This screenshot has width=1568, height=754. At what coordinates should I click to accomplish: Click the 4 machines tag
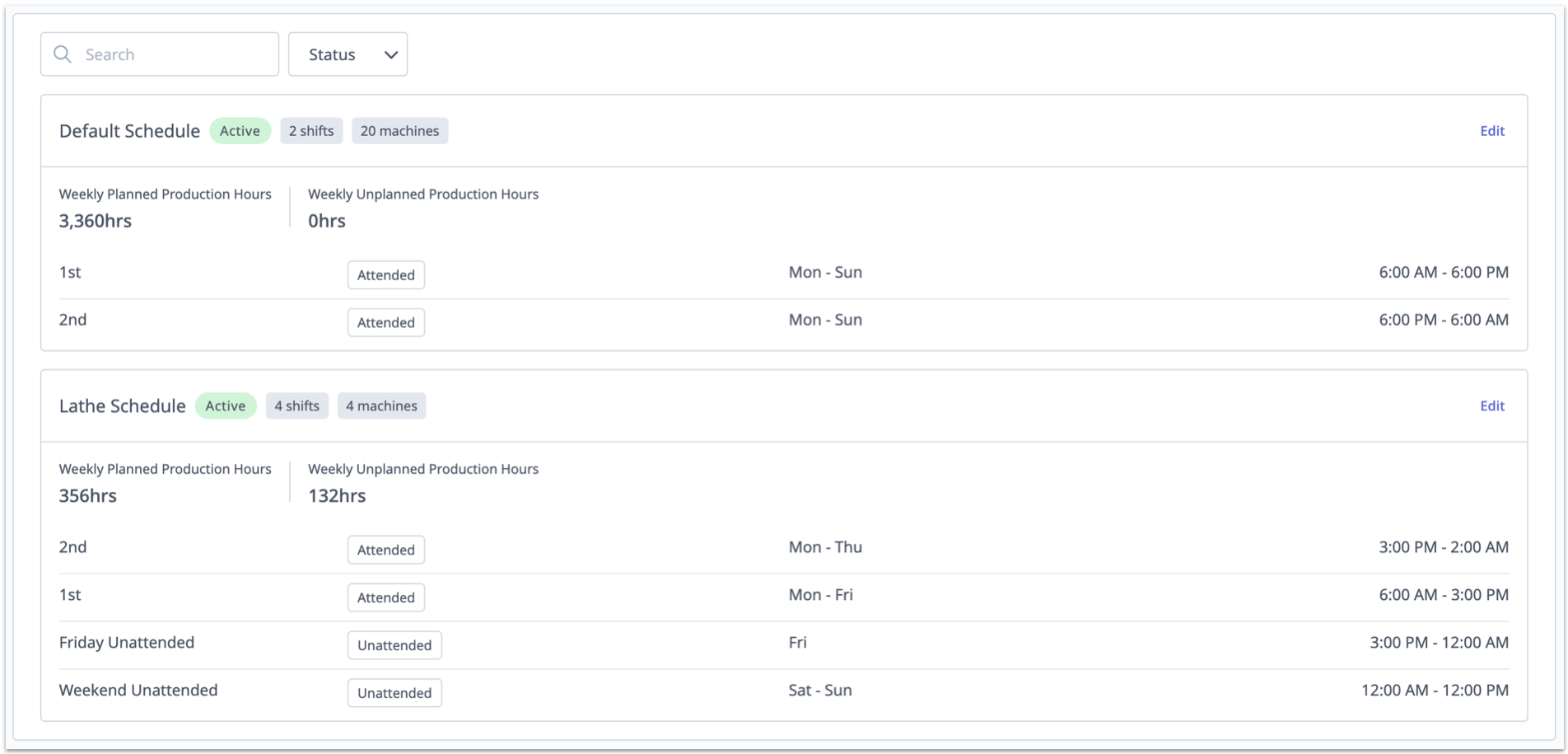[381, 406]
